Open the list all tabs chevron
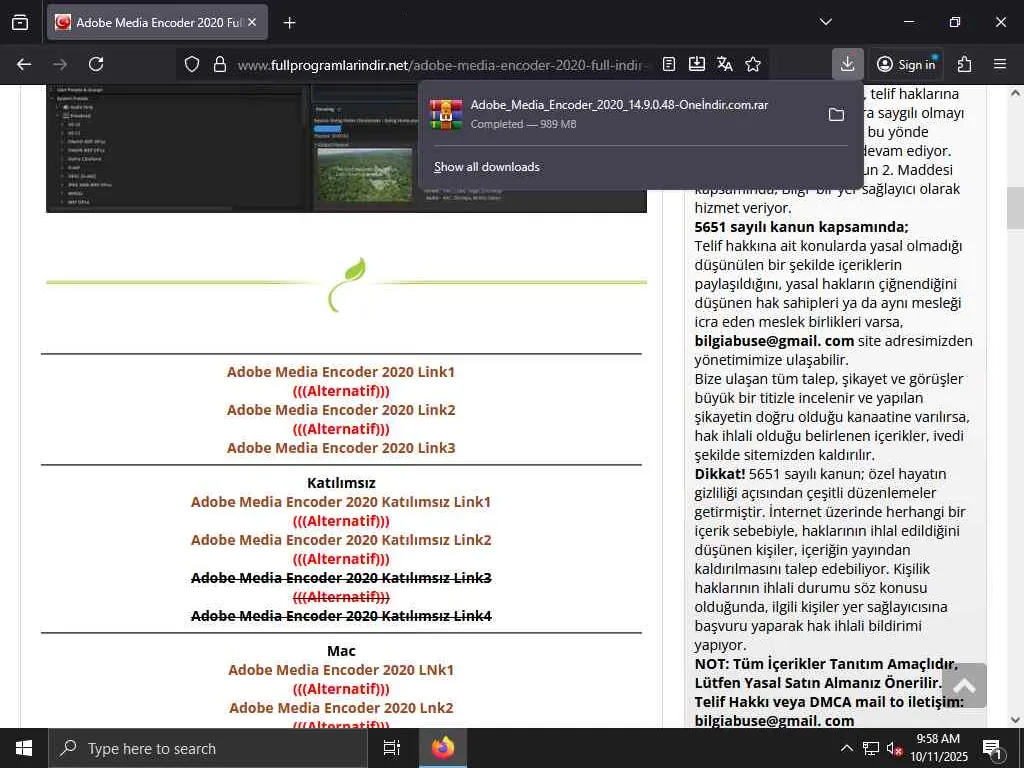Screen dimensions: 1024x768 825,22
